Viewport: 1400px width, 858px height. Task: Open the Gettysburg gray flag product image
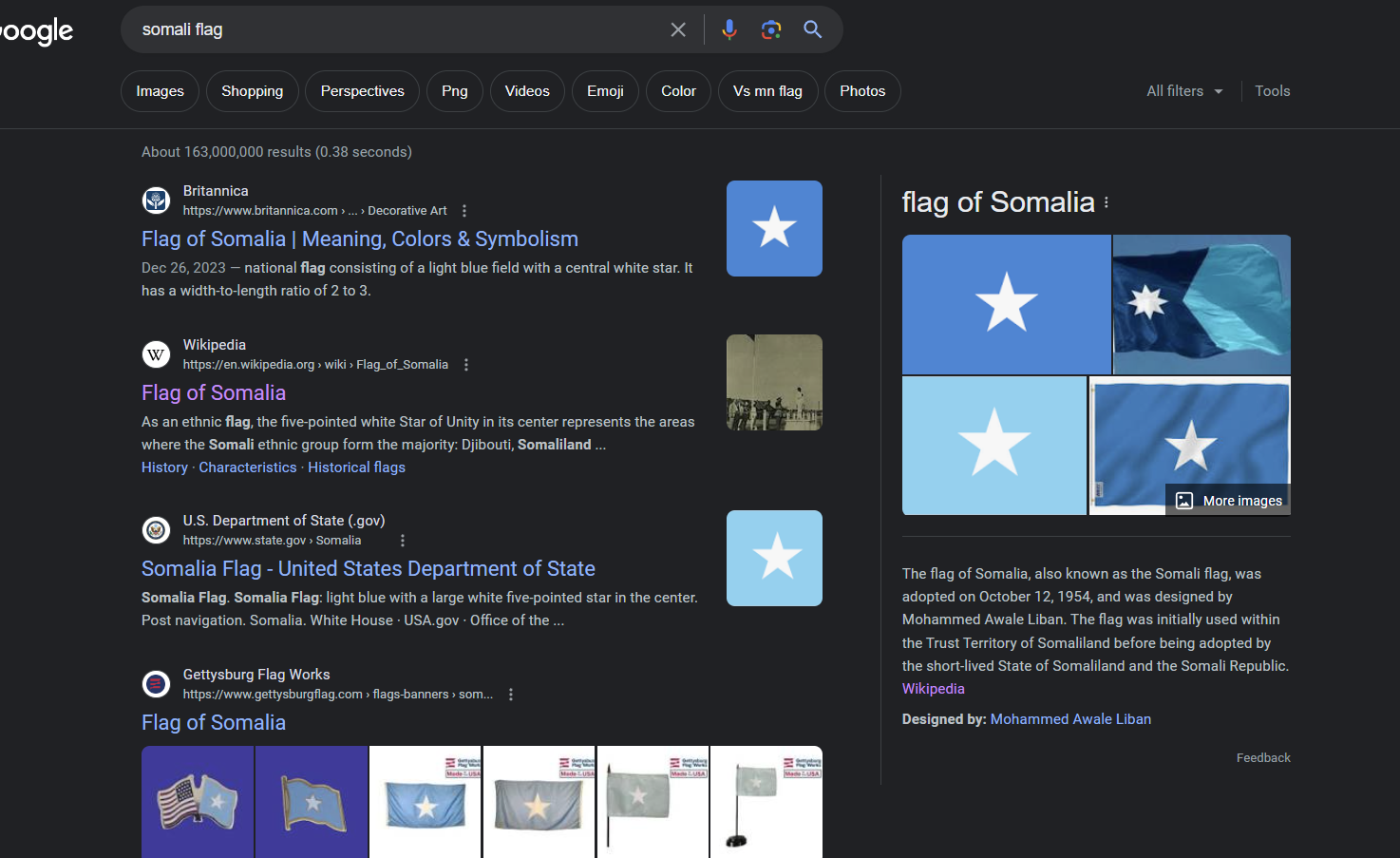pyautogui.click(x=539, y=802)
